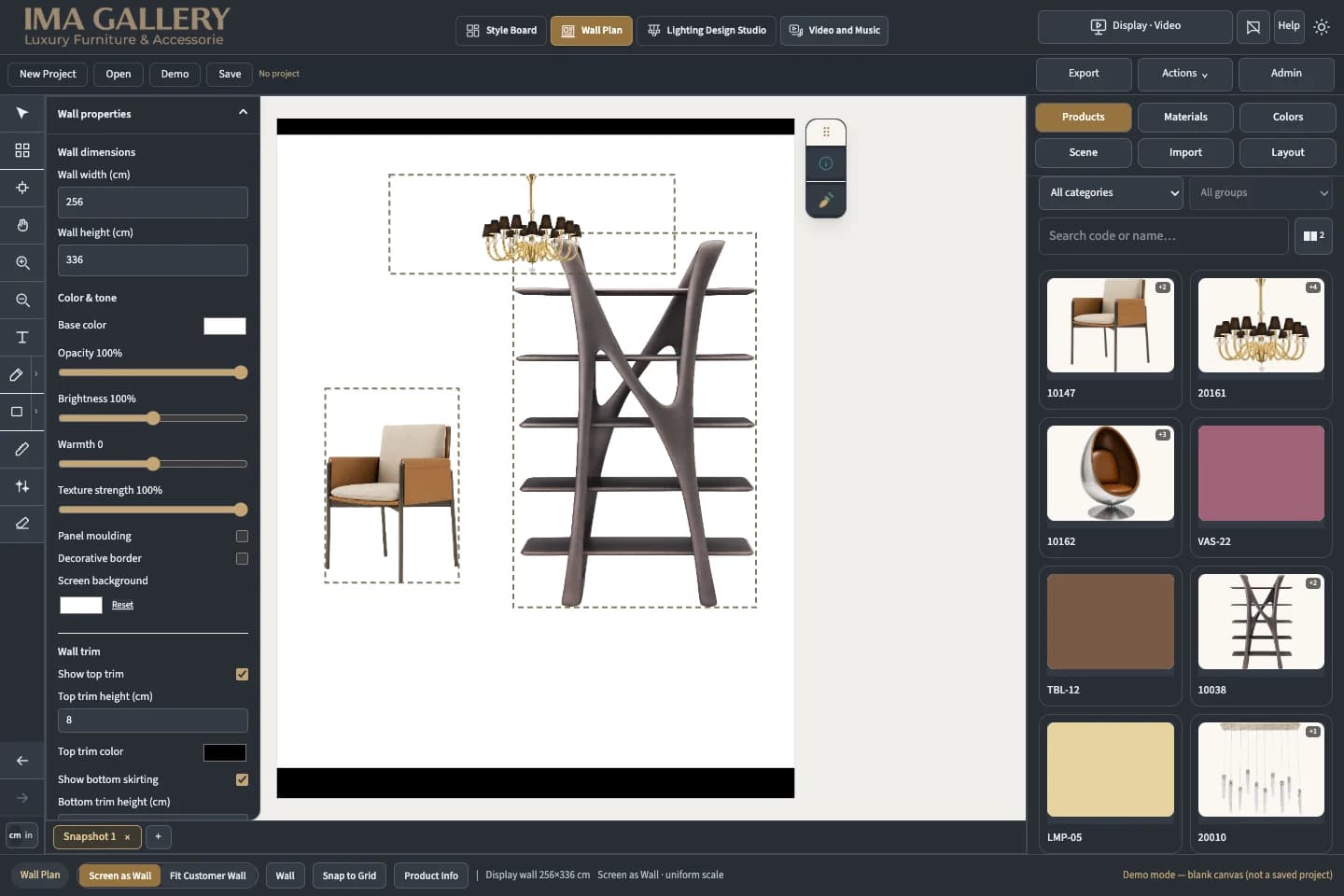This screenshot has width=1344, height=896.
Task: Expand rectangle tool options arrow
Action: [x=36, y=412]
